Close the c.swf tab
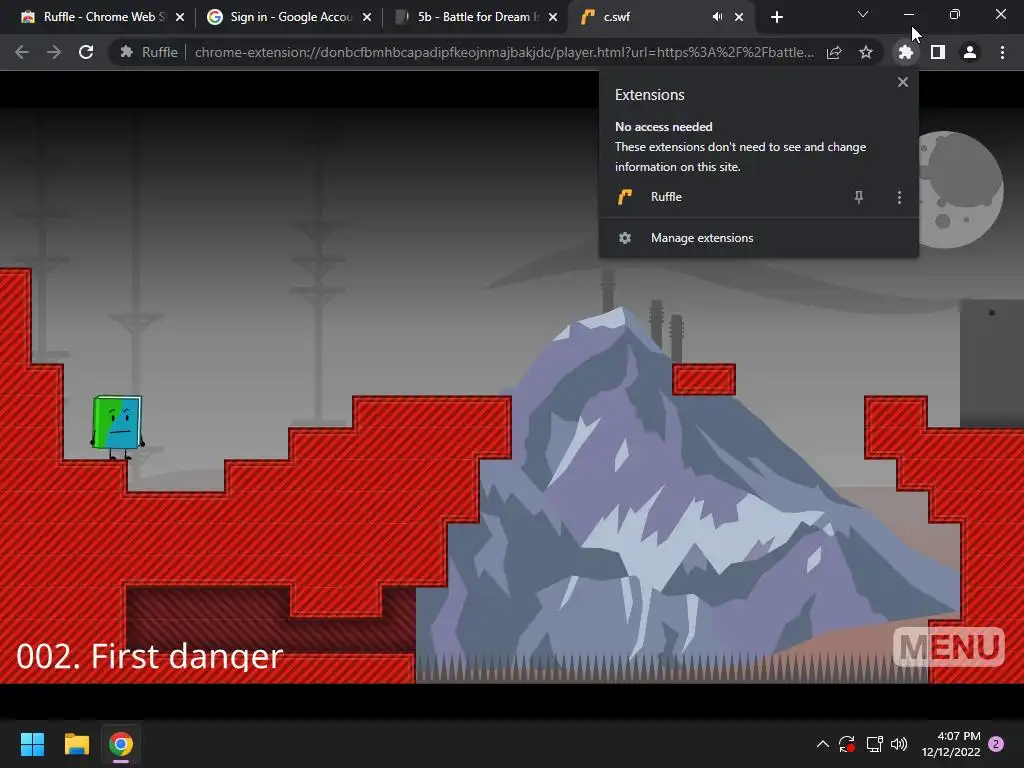Image resolution: width=1024 pixels, height=768 pixels. coord(739,18)
